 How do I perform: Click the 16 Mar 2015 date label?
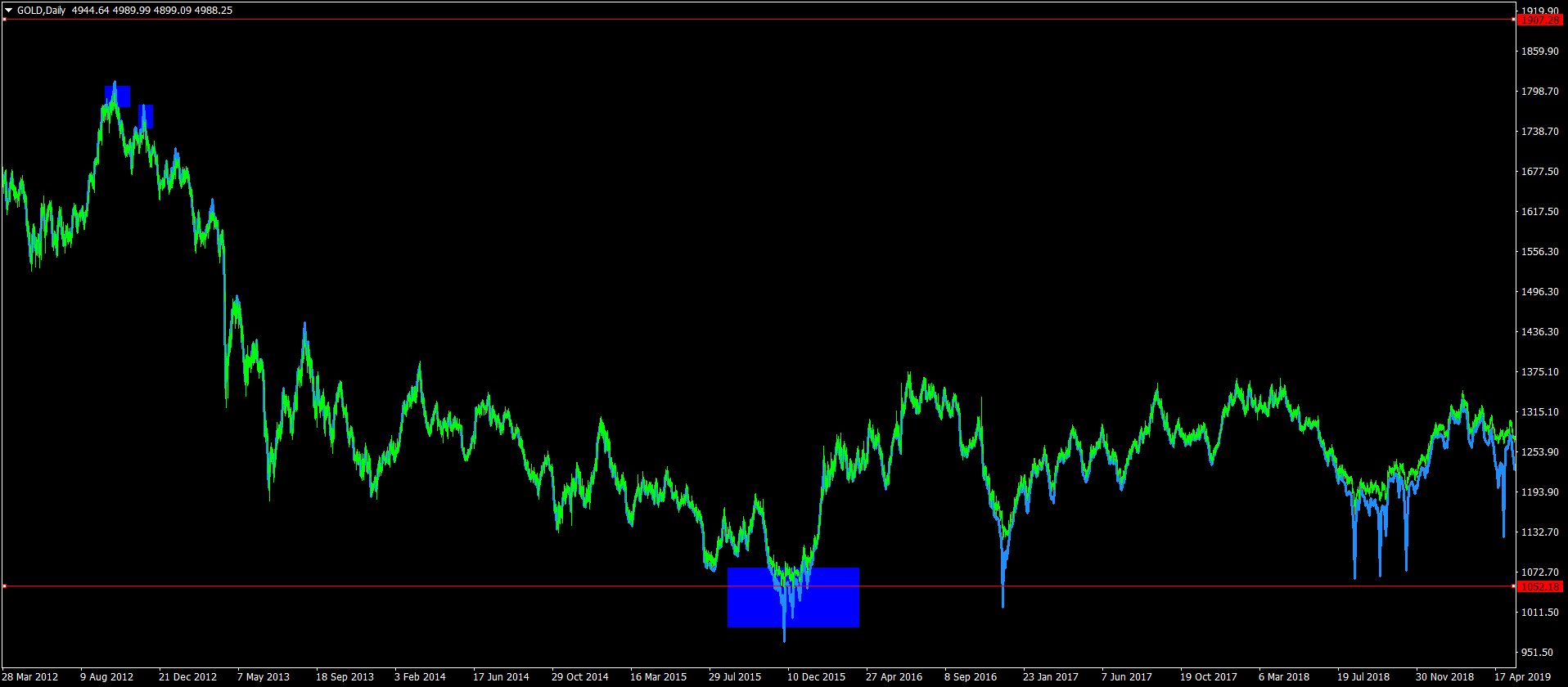659,676
